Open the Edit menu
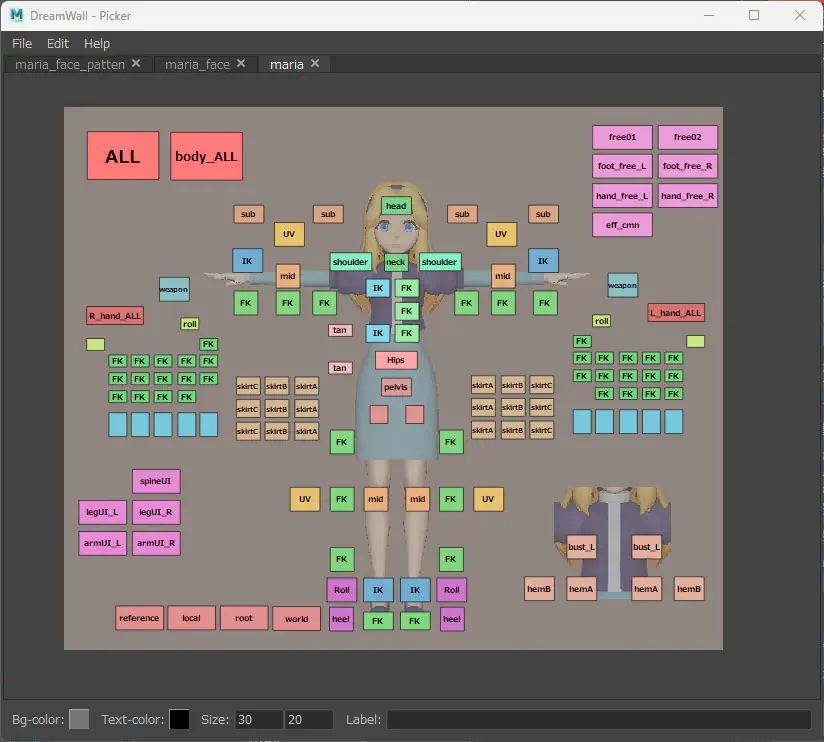Viewport: 824px width, 742px height. tap(58, 43)
